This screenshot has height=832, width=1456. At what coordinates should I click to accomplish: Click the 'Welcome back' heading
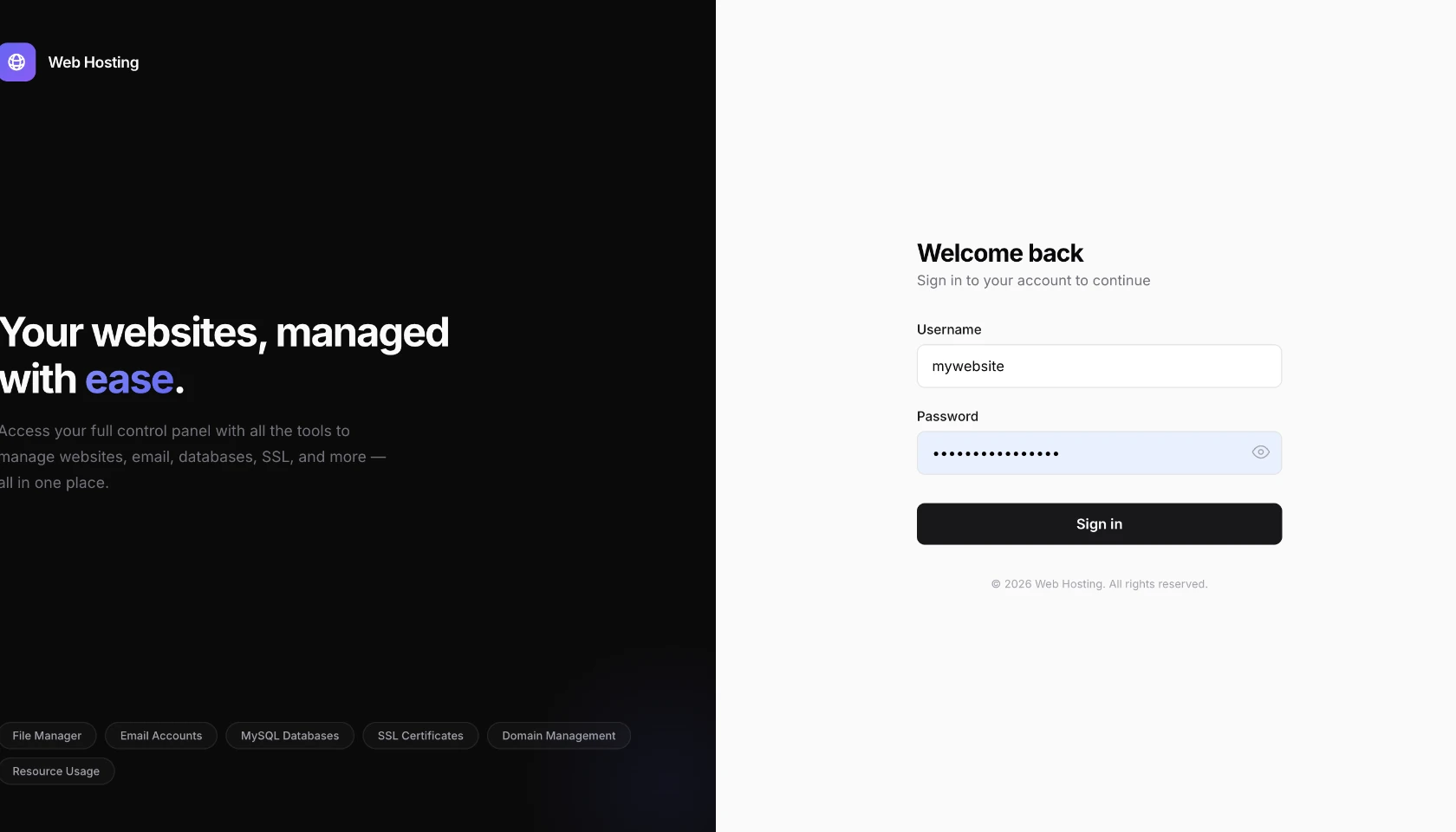coord(1000,253)
